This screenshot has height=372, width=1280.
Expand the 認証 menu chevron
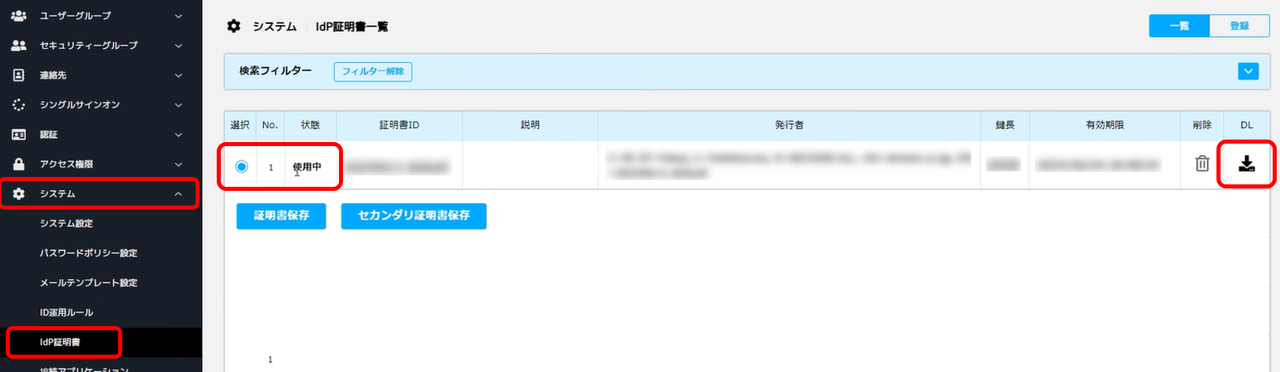tap(178, 134)
